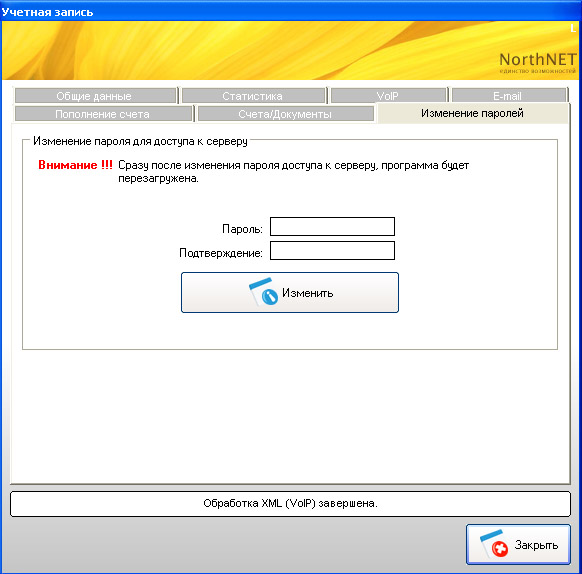The width and height of the screenshot is (582, 574).
Task: Click the Подтверждение: field label
Action: tap(221, 253)
